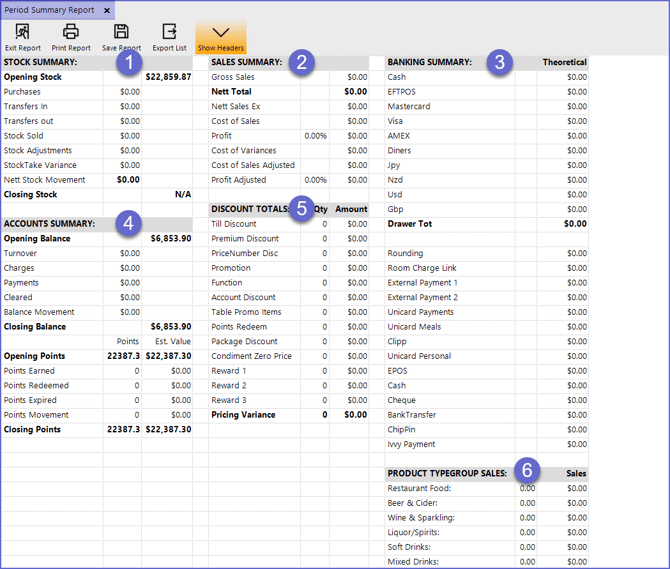Click the Pricing Variance row

pos(246,415)
